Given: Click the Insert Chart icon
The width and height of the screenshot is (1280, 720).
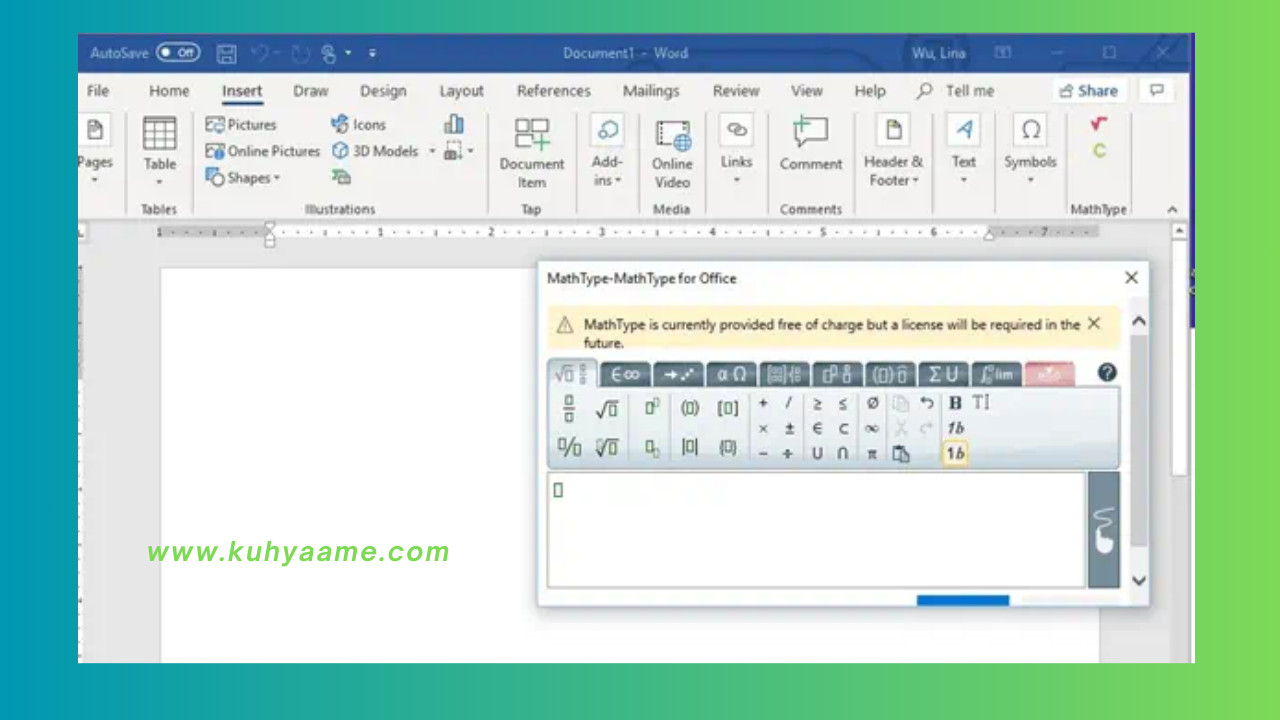Looking at the screenshot, I should (x=454, y=124).
